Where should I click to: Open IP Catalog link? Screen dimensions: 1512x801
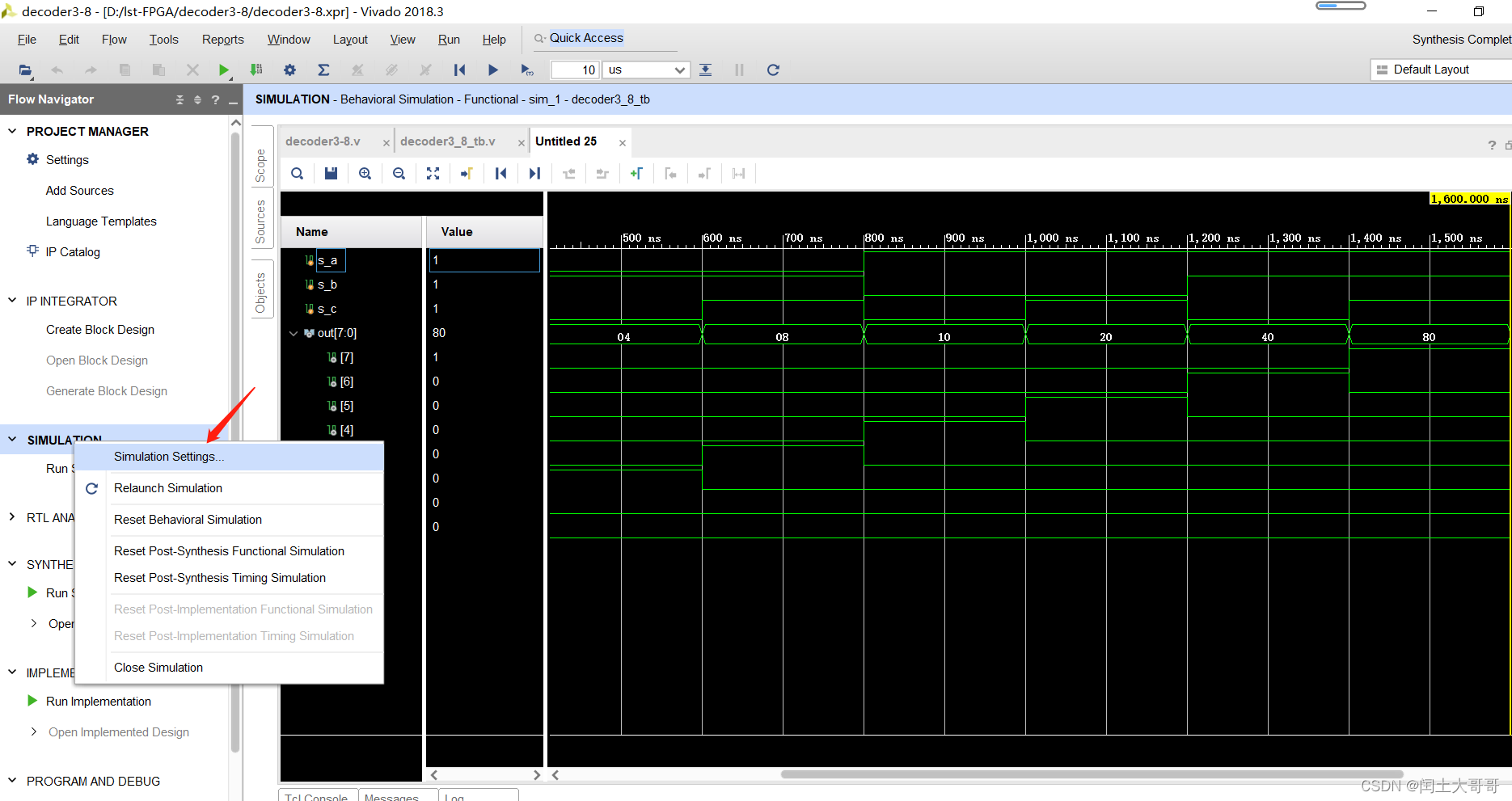tap(73, 252)
